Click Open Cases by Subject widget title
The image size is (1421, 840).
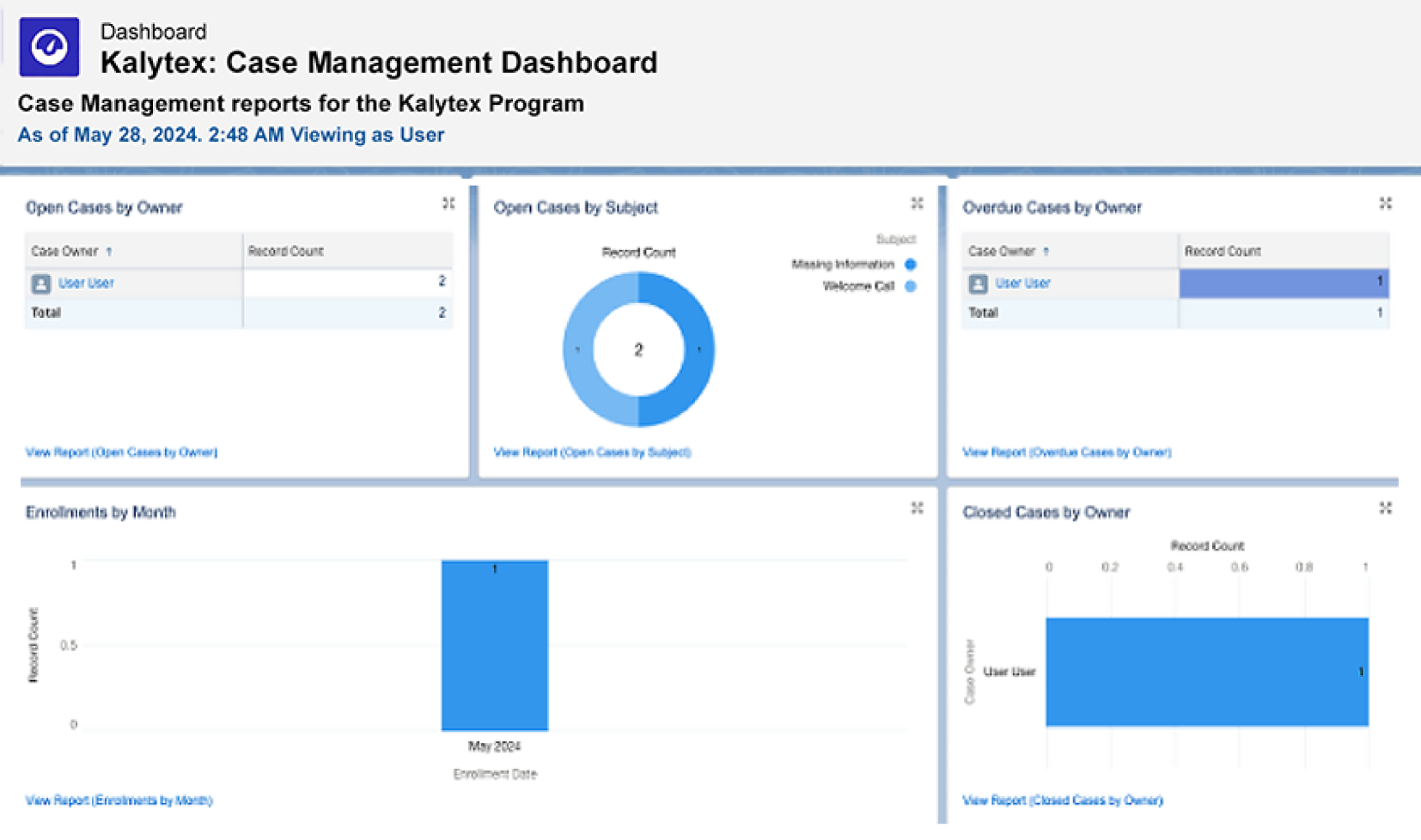coord(576,208)
